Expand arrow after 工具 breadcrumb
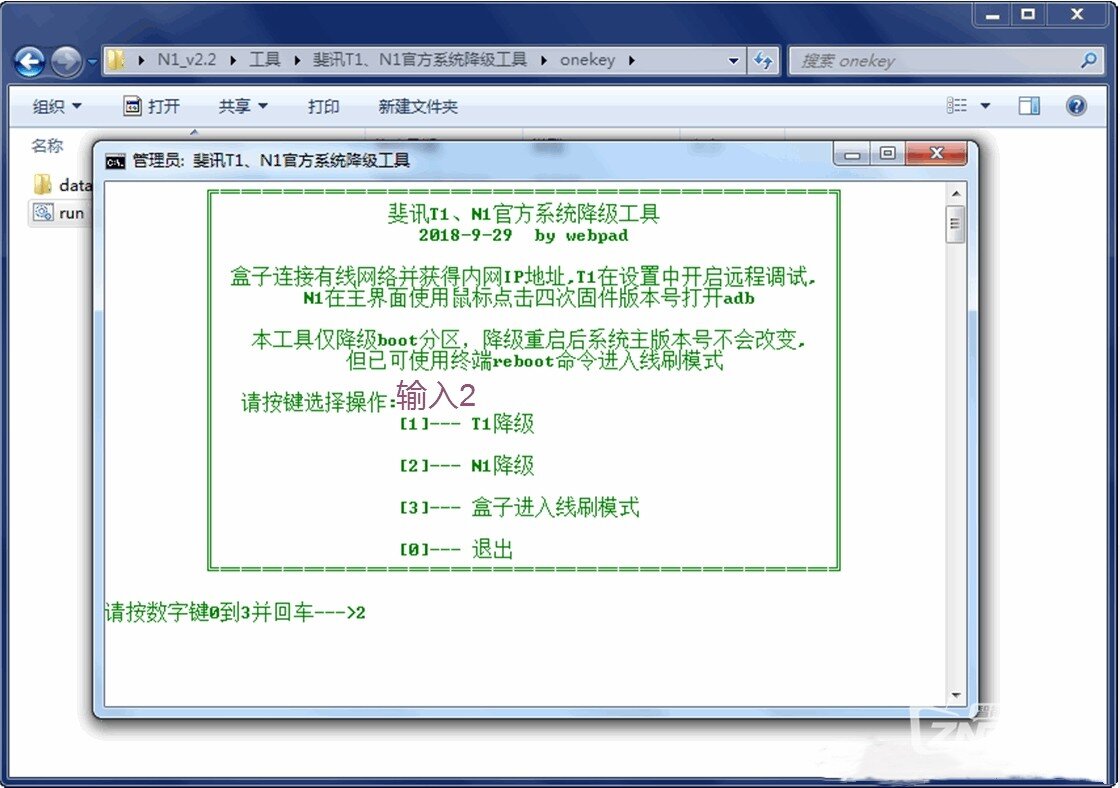1120x788 pixels. pos(296,61)
